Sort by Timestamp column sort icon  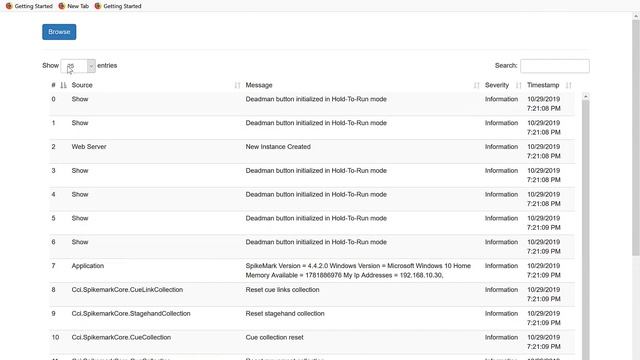click(569, 85)
